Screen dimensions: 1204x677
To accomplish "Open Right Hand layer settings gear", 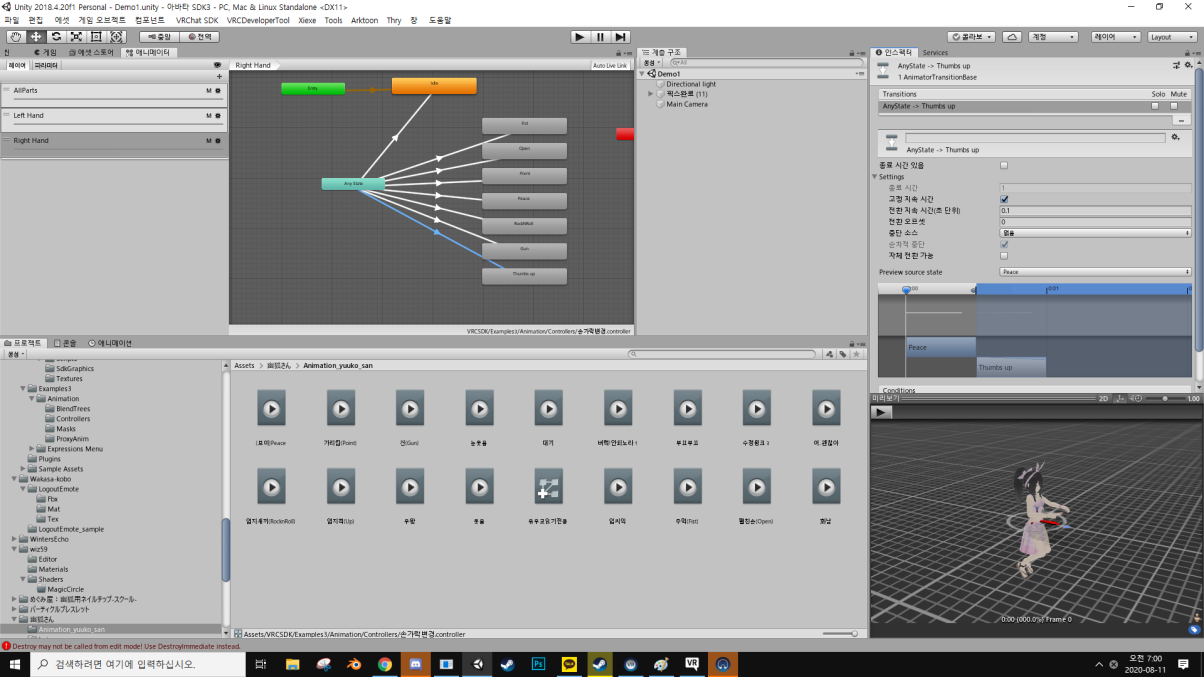I will 218,141.
